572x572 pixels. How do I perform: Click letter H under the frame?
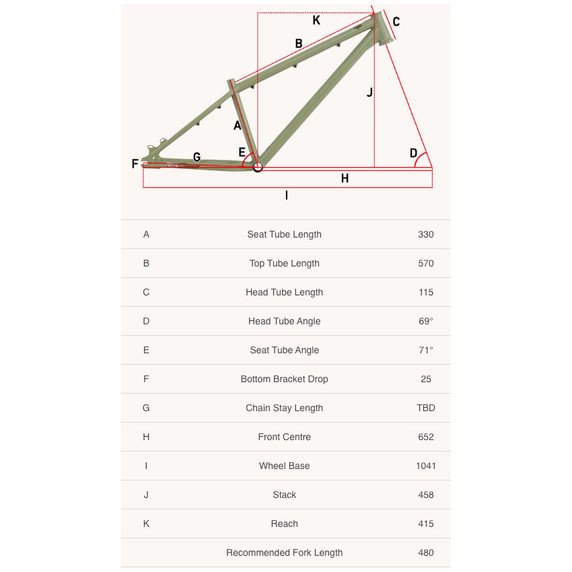[x=345, y=178]
